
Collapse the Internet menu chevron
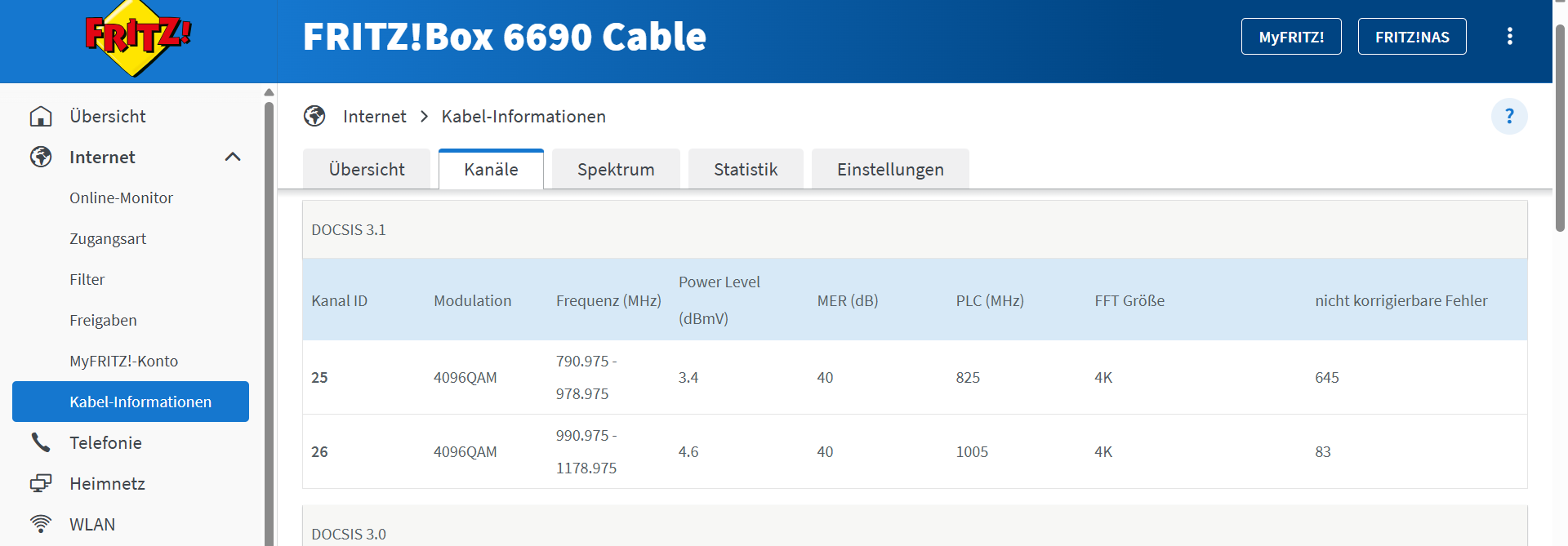pyautogui.click(x=233, y=157)
